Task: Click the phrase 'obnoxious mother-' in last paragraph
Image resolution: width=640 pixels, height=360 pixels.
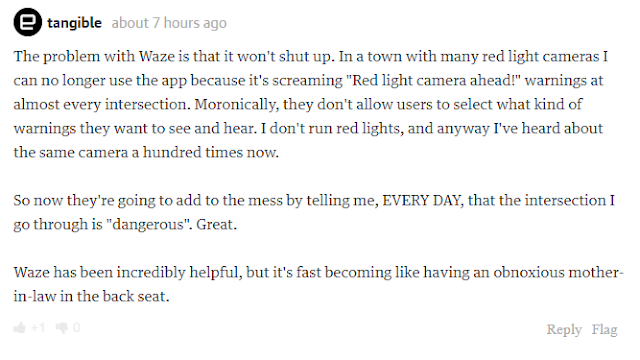Action: click(x=559, y=272)
